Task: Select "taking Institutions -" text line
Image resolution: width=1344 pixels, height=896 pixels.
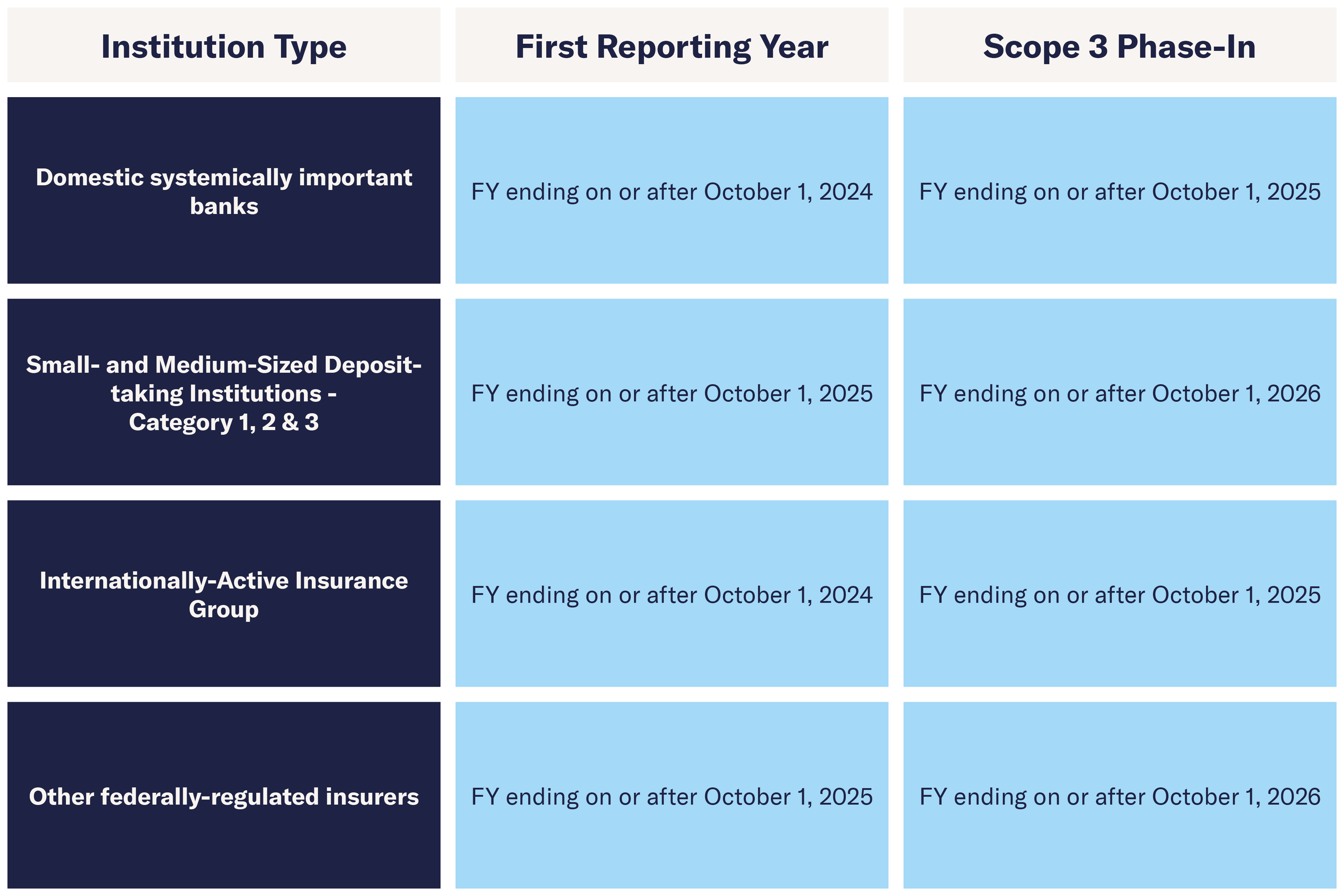Action: tap(224, 394)
